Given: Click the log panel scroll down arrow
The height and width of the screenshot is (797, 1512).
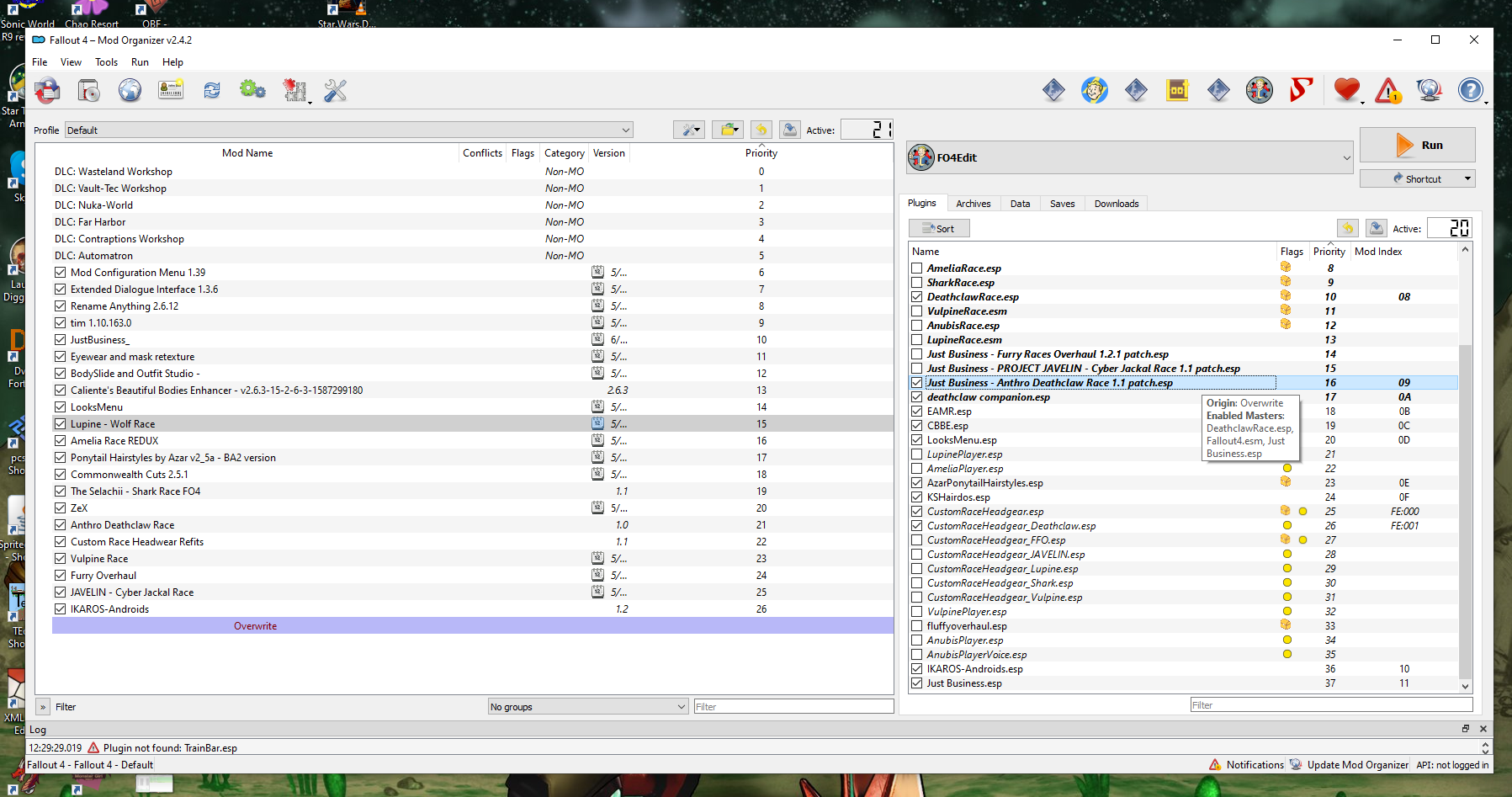Looking at the screenshot, I should coord(1485,751).
